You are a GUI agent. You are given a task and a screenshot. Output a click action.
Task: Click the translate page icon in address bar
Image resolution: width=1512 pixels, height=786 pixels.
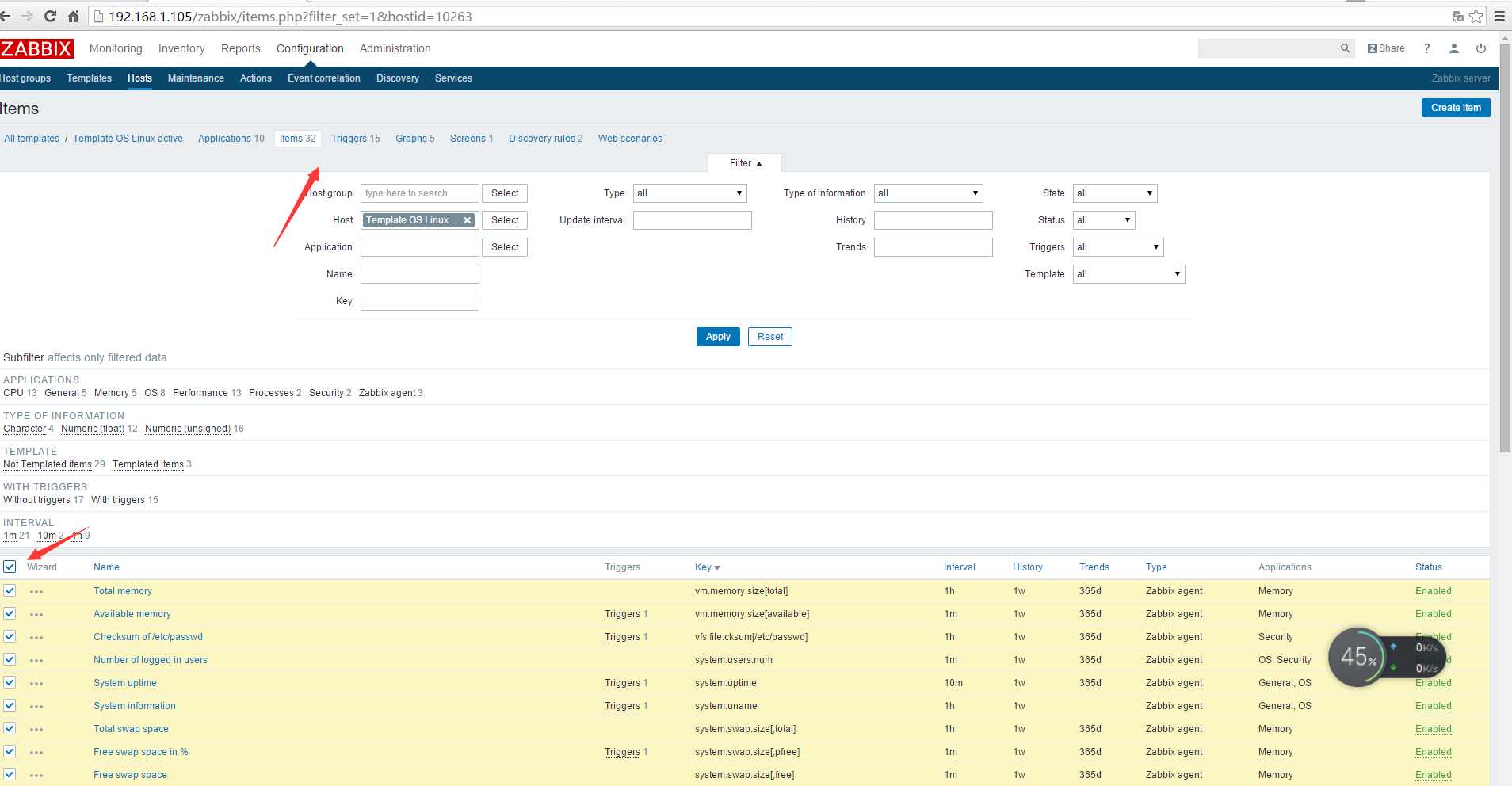(x=1458, y=16)
